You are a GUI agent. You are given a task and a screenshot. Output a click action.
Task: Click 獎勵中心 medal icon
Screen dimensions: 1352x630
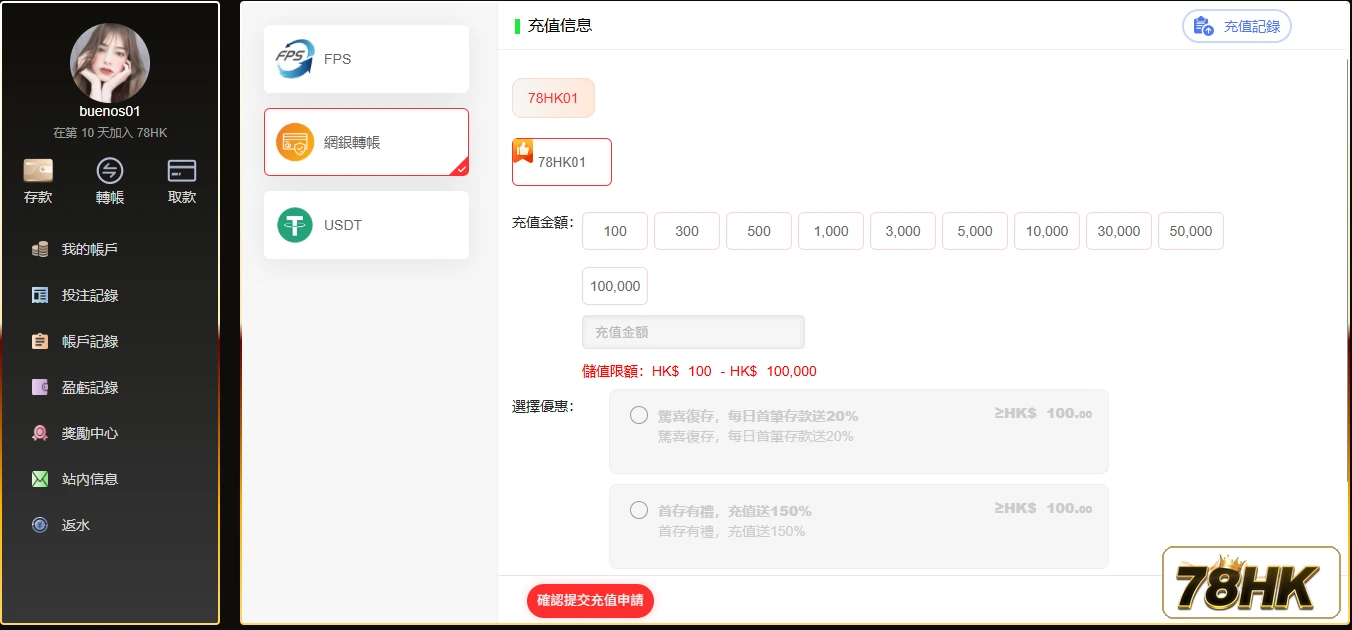point(40,433)
